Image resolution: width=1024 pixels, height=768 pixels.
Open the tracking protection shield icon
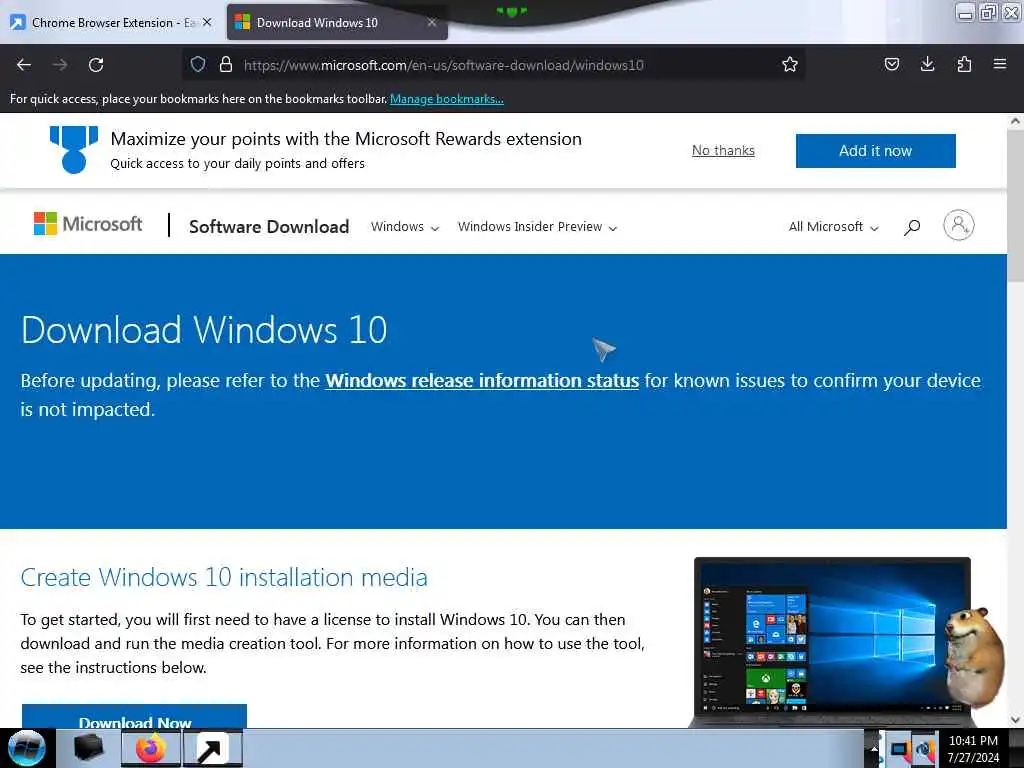(x=198, y=64)
